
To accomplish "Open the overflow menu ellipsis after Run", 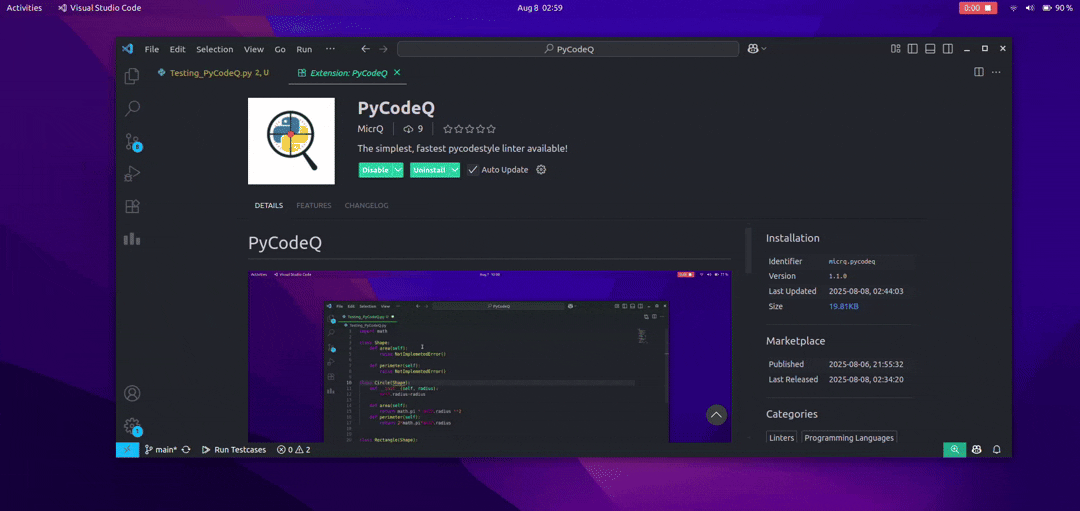I will [x=330, y=49].
